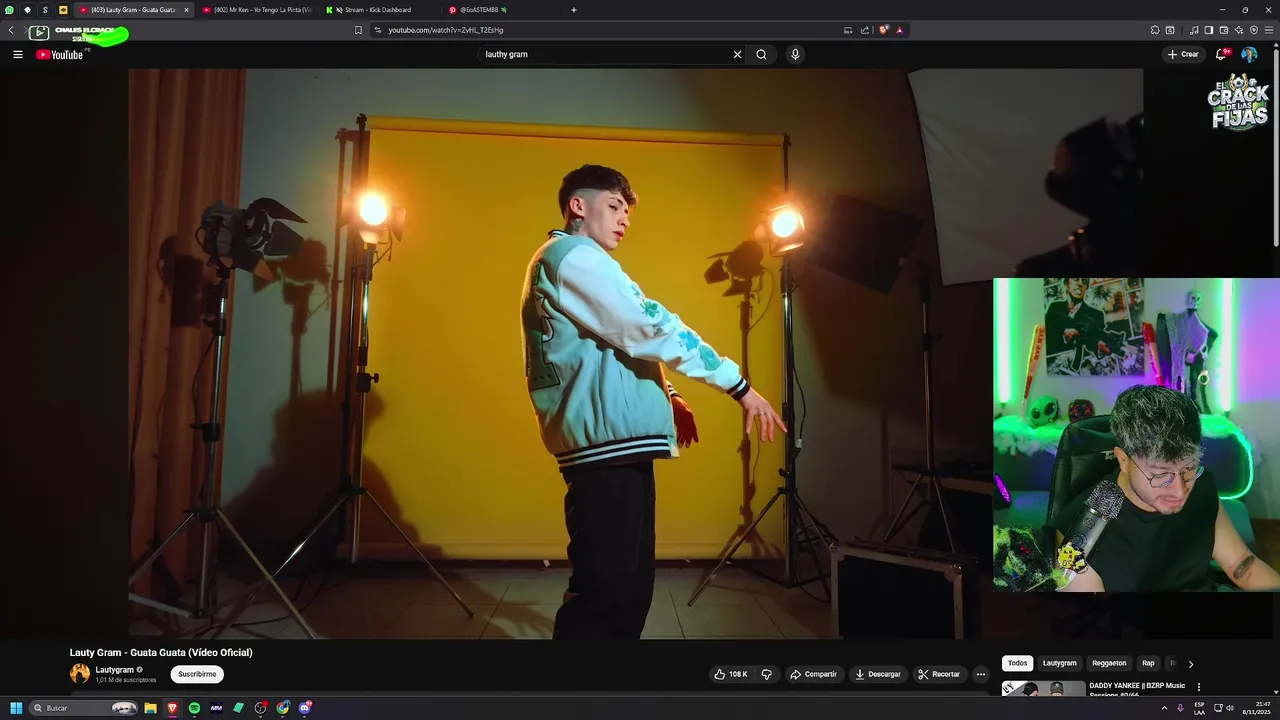Open the Lautygram channel avatar
The image size is (1280, 720).
click(x=80, y=673)
